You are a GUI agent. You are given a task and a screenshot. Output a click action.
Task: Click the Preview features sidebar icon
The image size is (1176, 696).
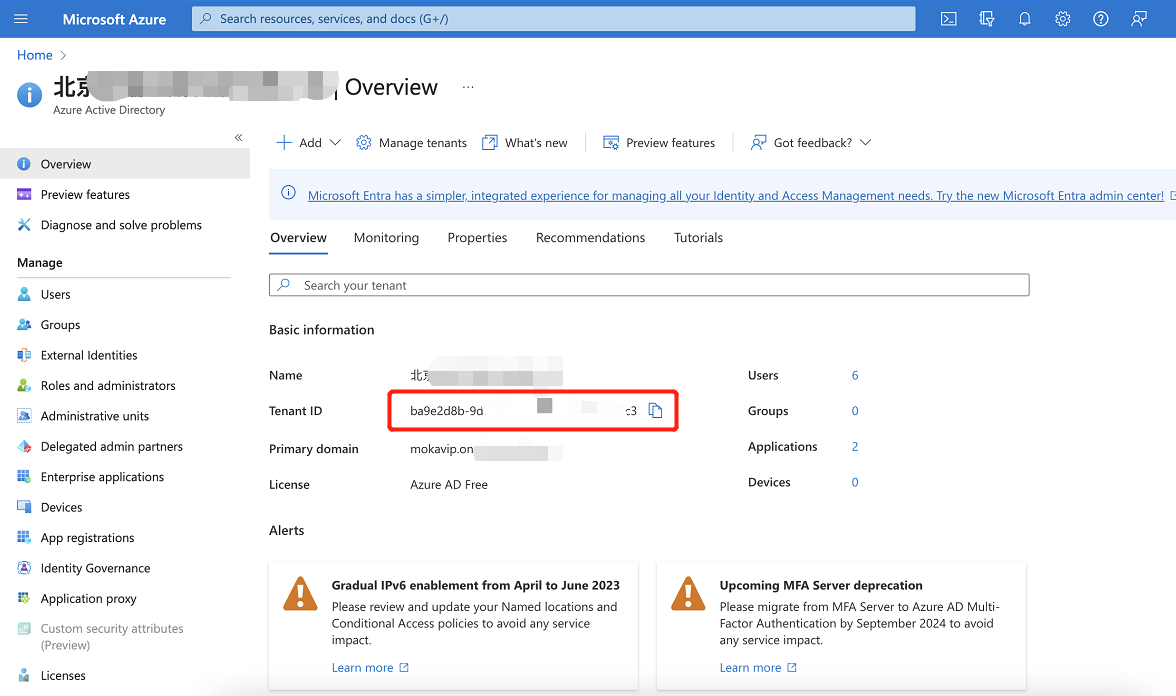pyautogui.click(x=24, y=194)
